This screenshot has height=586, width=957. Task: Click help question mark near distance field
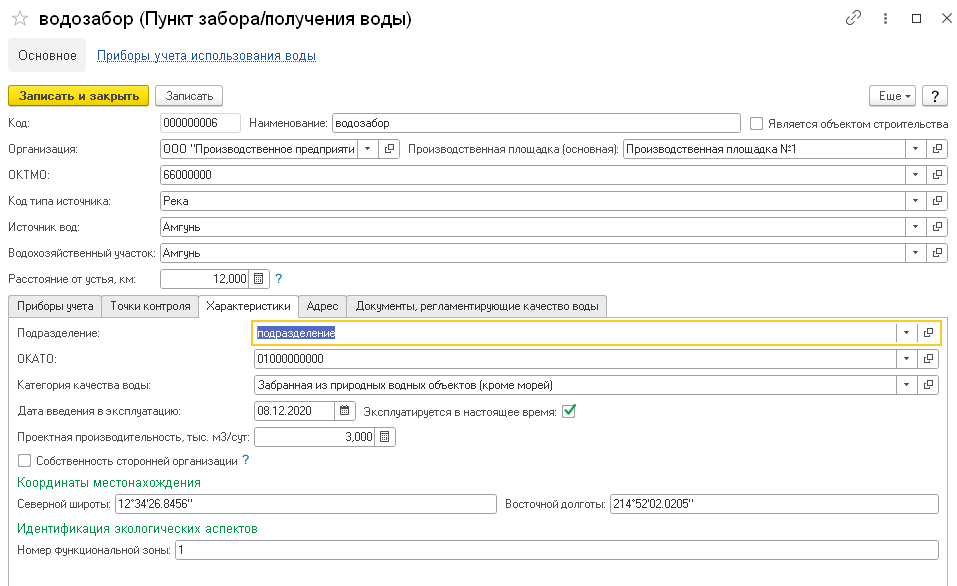click(x=279, y=279)
